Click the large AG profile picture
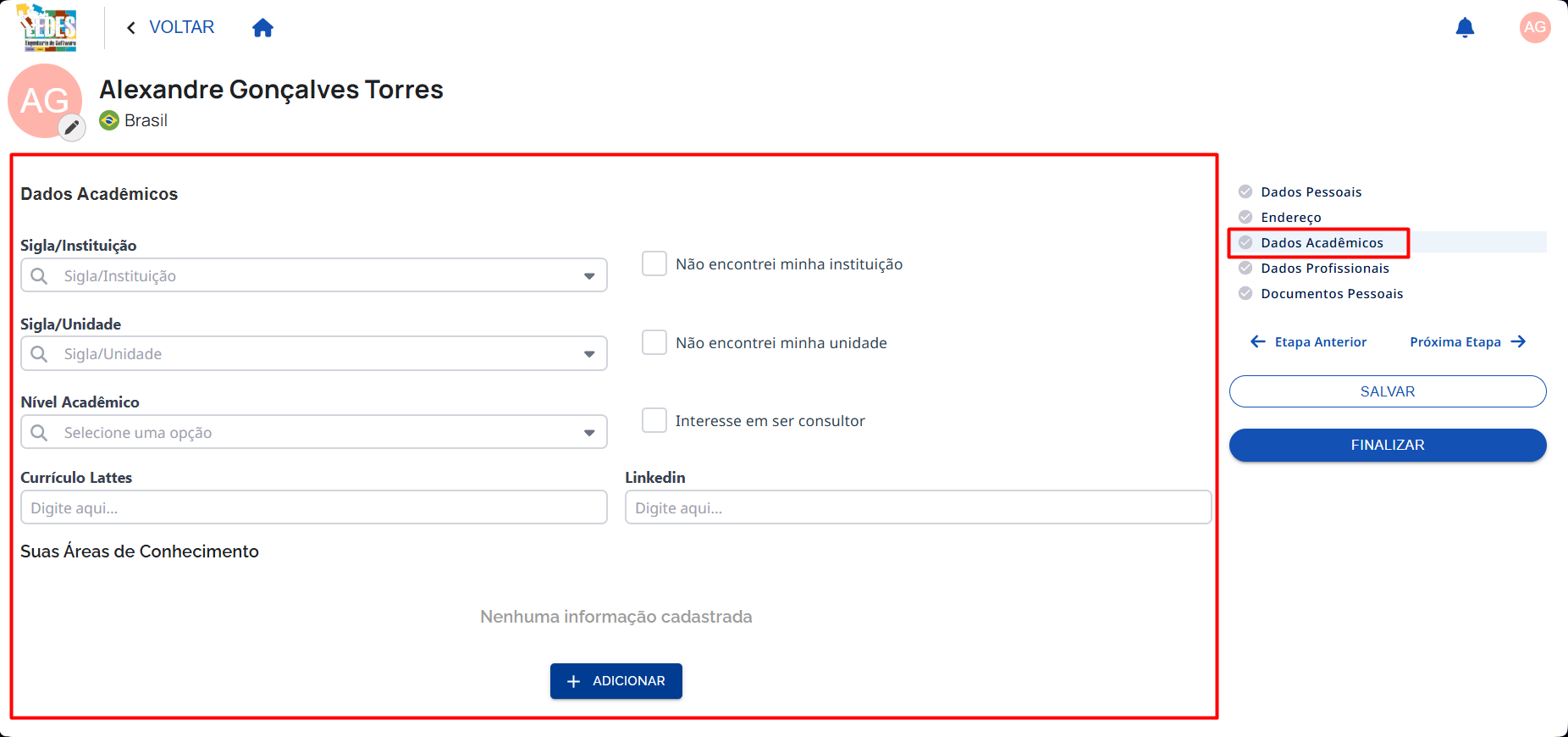The width and height of the screenshot is (1568, 737). [x=45, y=101]
